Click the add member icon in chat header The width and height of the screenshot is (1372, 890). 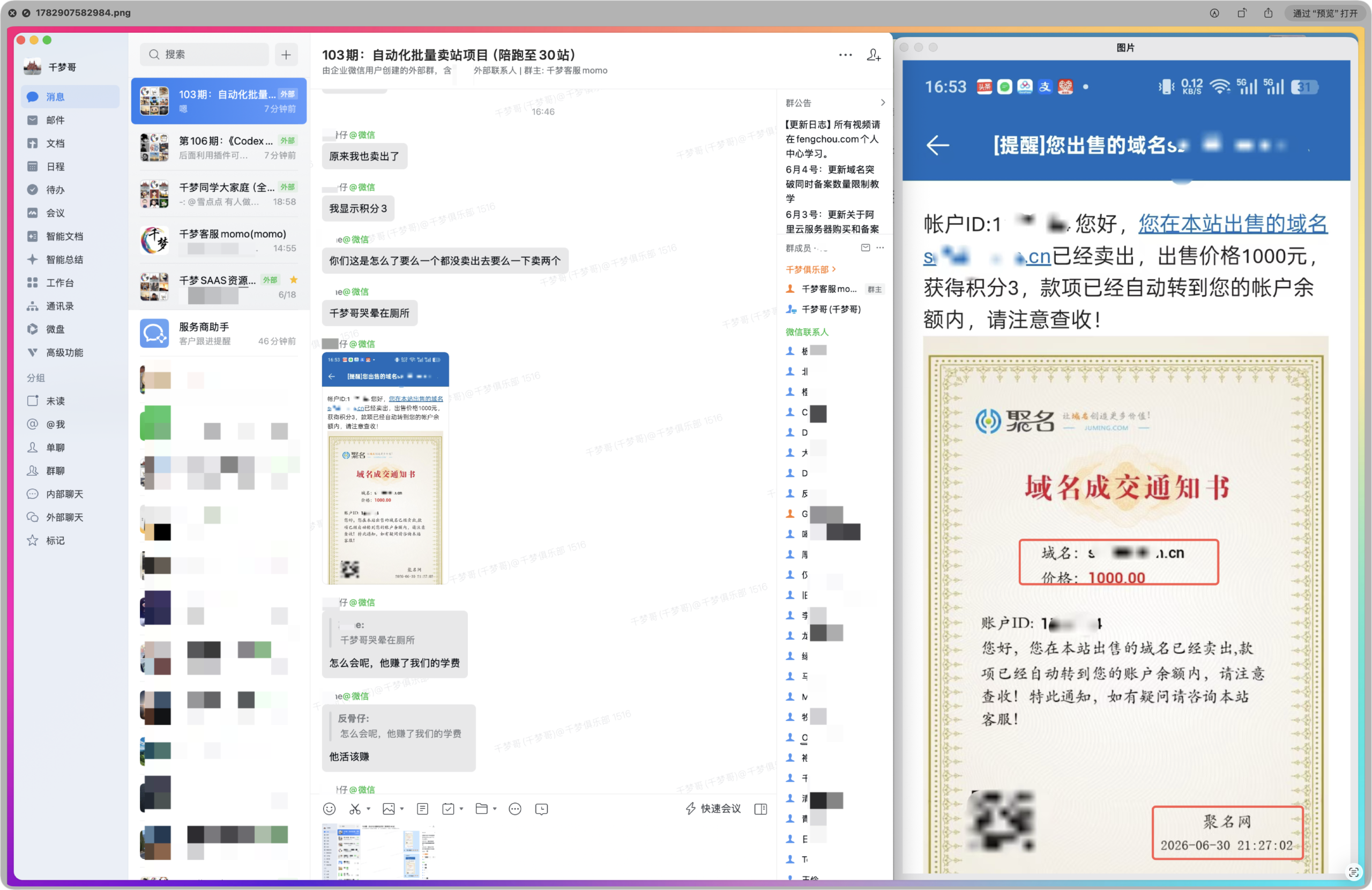coord(874,55)
